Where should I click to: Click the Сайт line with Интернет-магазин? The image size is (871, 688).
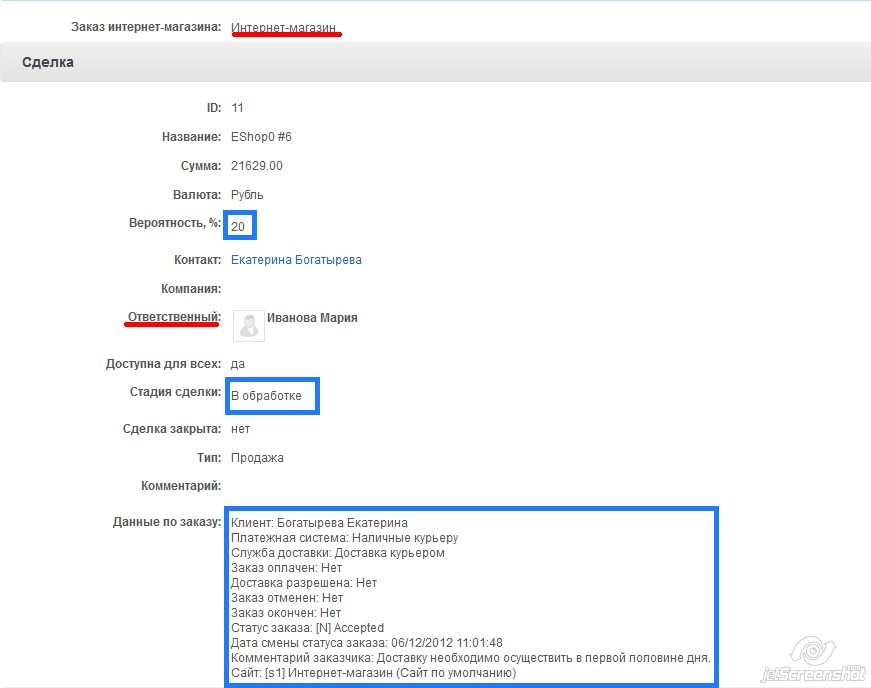[372, 673]
